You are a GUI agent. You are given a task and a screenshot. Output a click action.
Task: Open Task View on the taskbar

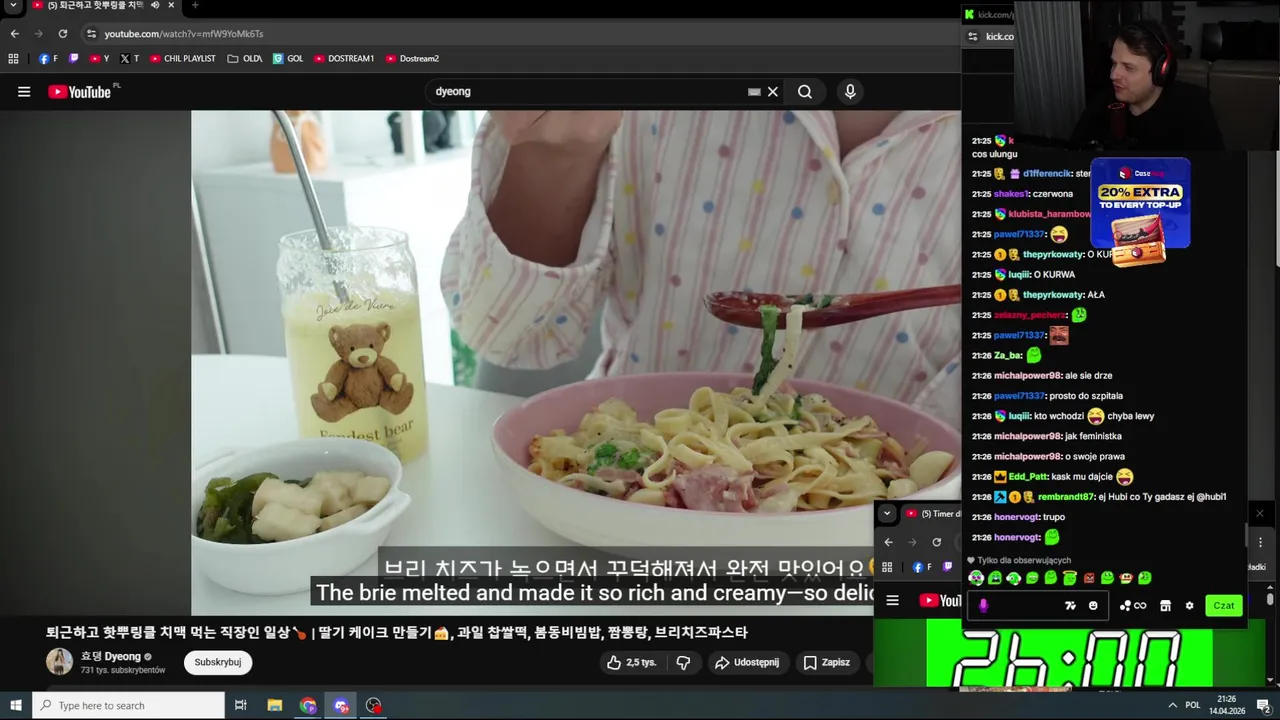tap(241, 705)
